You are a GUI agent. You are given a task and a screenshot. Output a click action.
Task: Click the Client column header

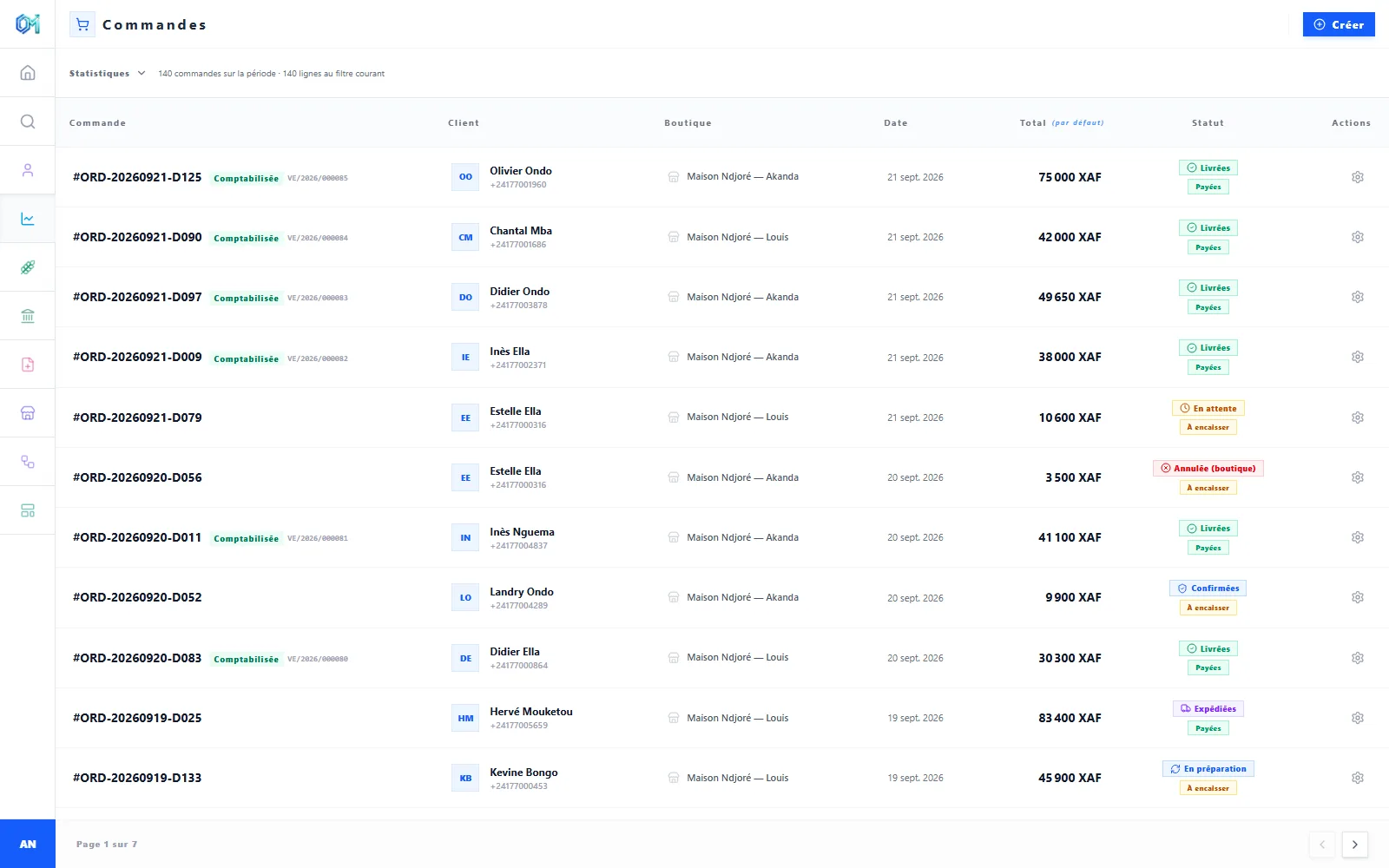click(464, 123)
